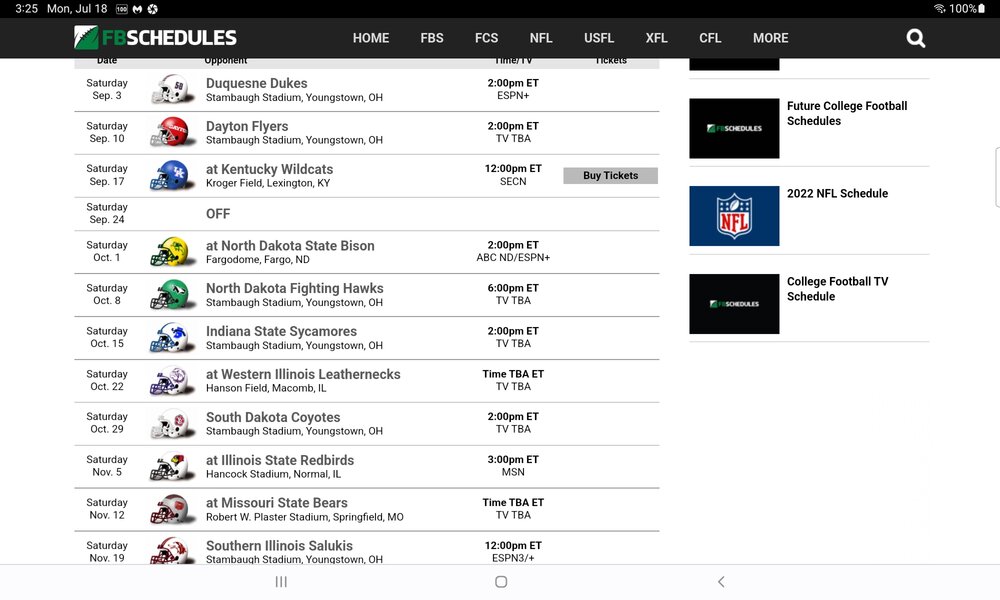
Task: Click the South Dakota Coyotes helmet
Action: [x=172, y=423]
